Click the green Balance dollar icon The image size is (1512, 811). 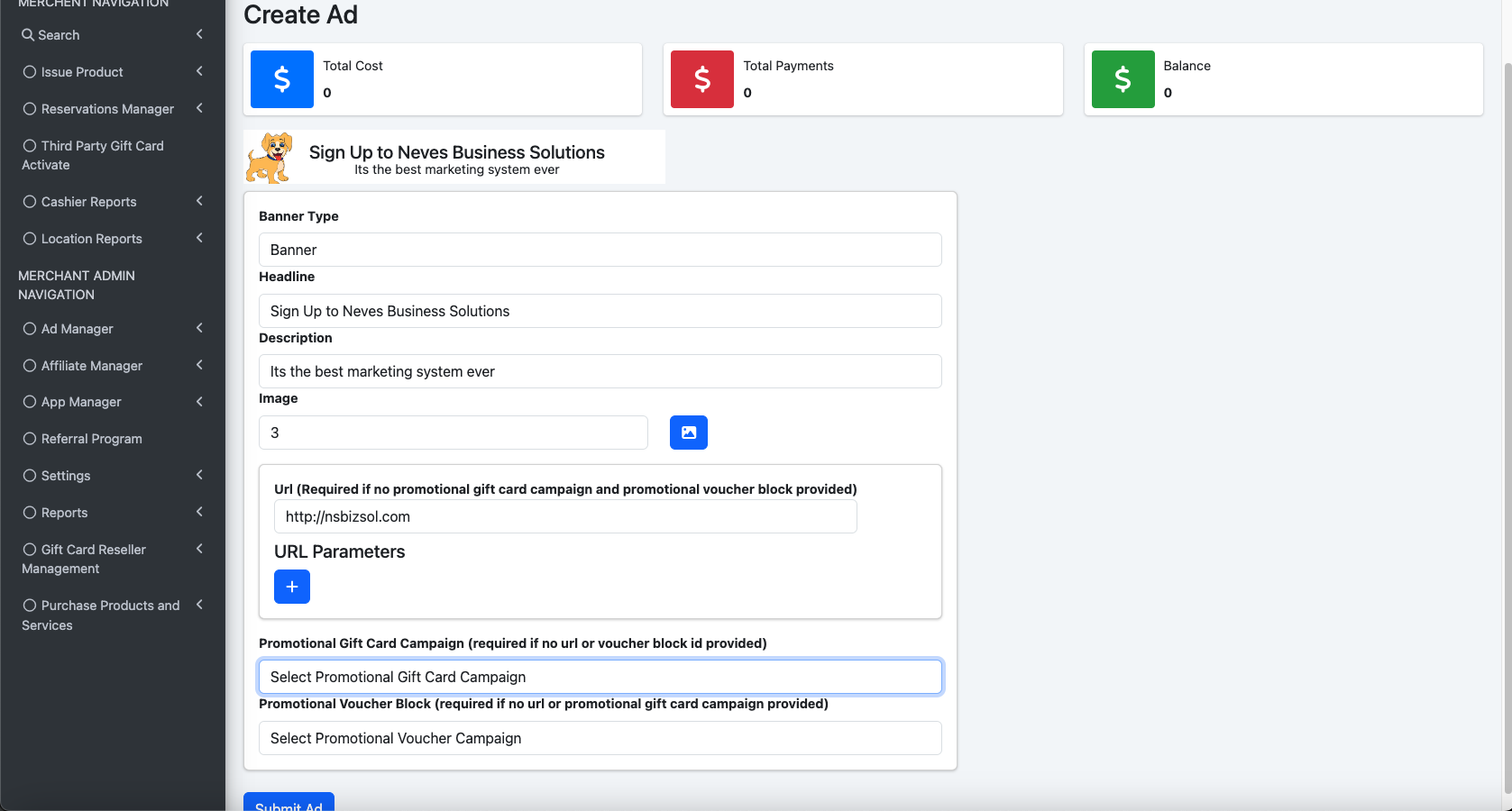(1123, 79)
